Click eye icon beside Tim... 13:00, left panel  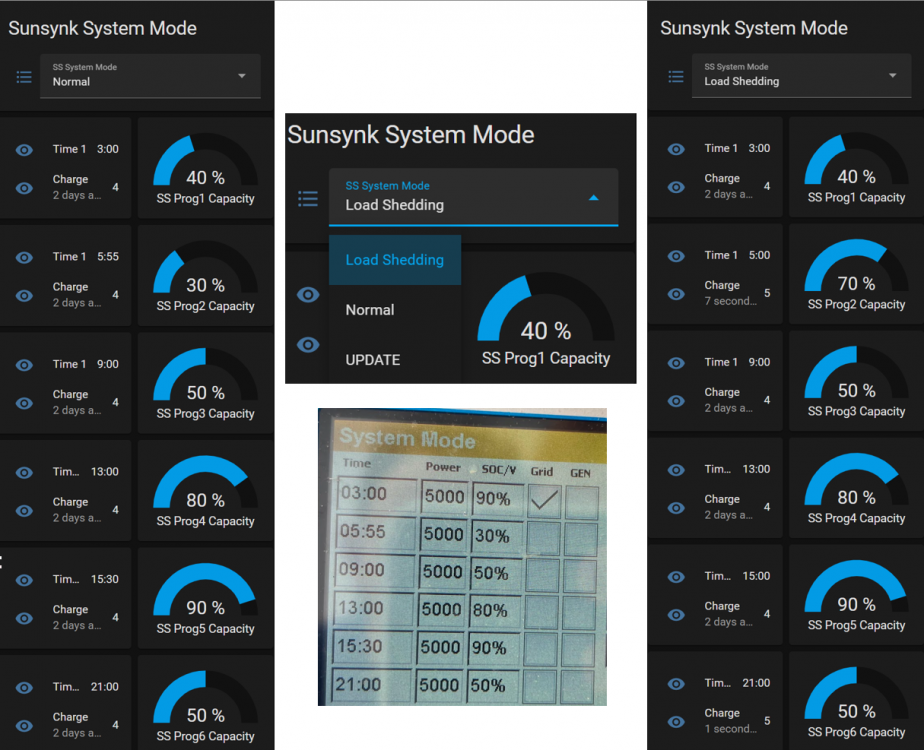click(24, 473)
